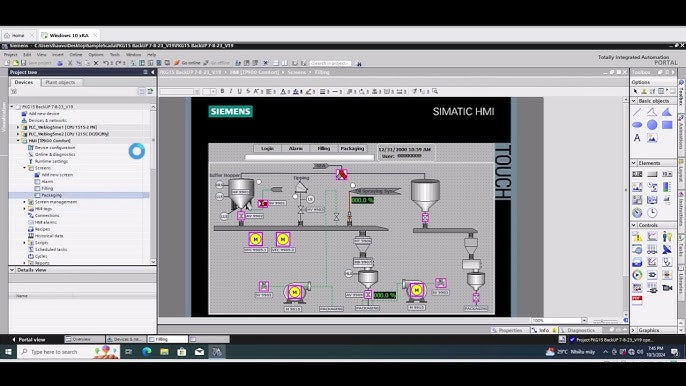Screen dimensions: 686x386
Task: Expand PLC_WeblogSme2 tree node
Action: pyautogui.click(x=18, y=134)
